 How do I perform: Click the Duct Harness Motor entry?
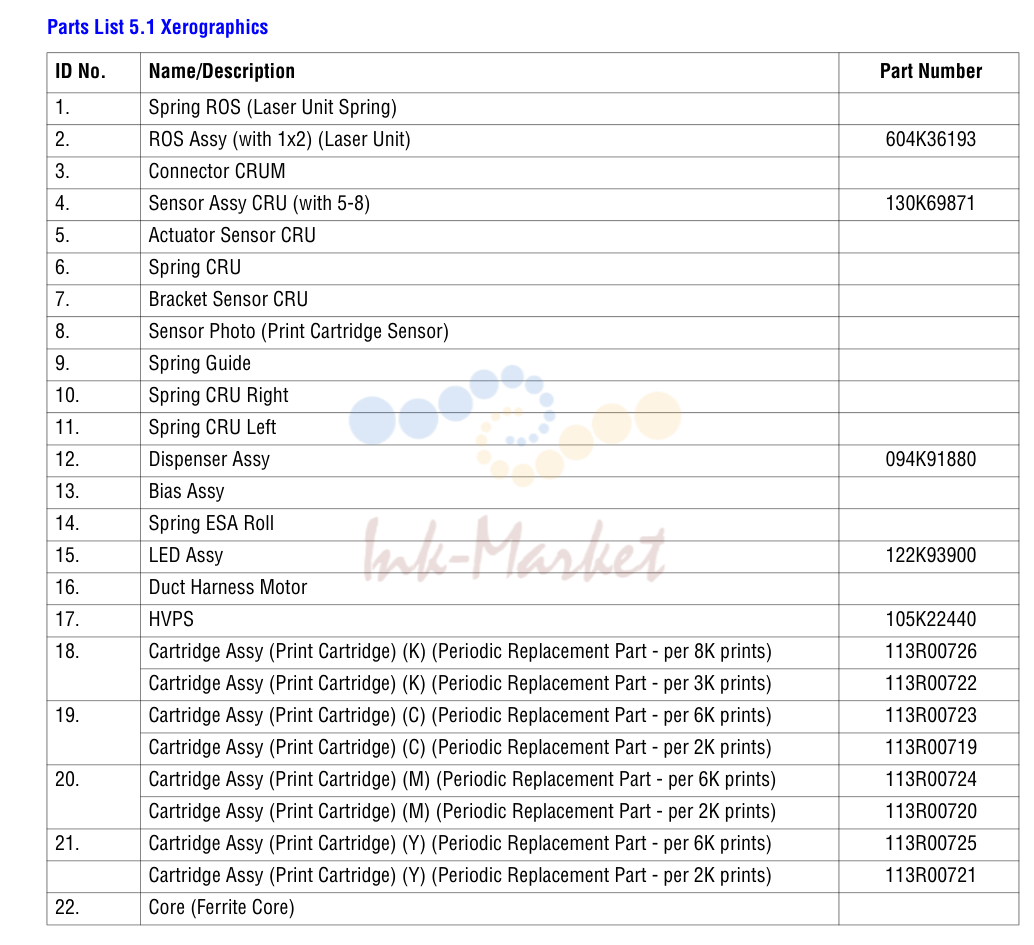pyautogui.click(x=228, y=588)
